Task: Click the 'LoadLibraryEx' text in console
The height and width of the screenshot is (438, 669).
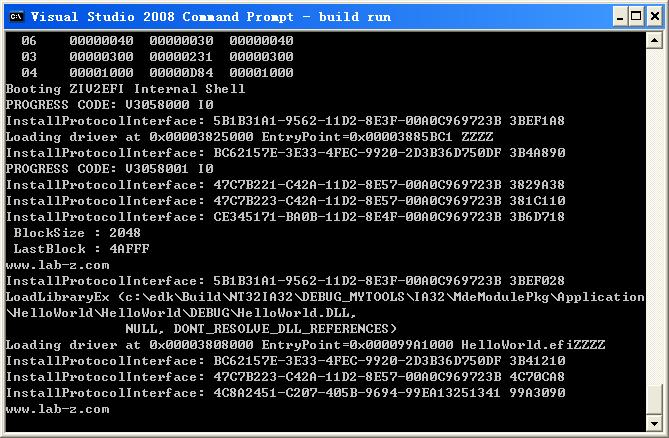Action: click(x=58, y=297)
